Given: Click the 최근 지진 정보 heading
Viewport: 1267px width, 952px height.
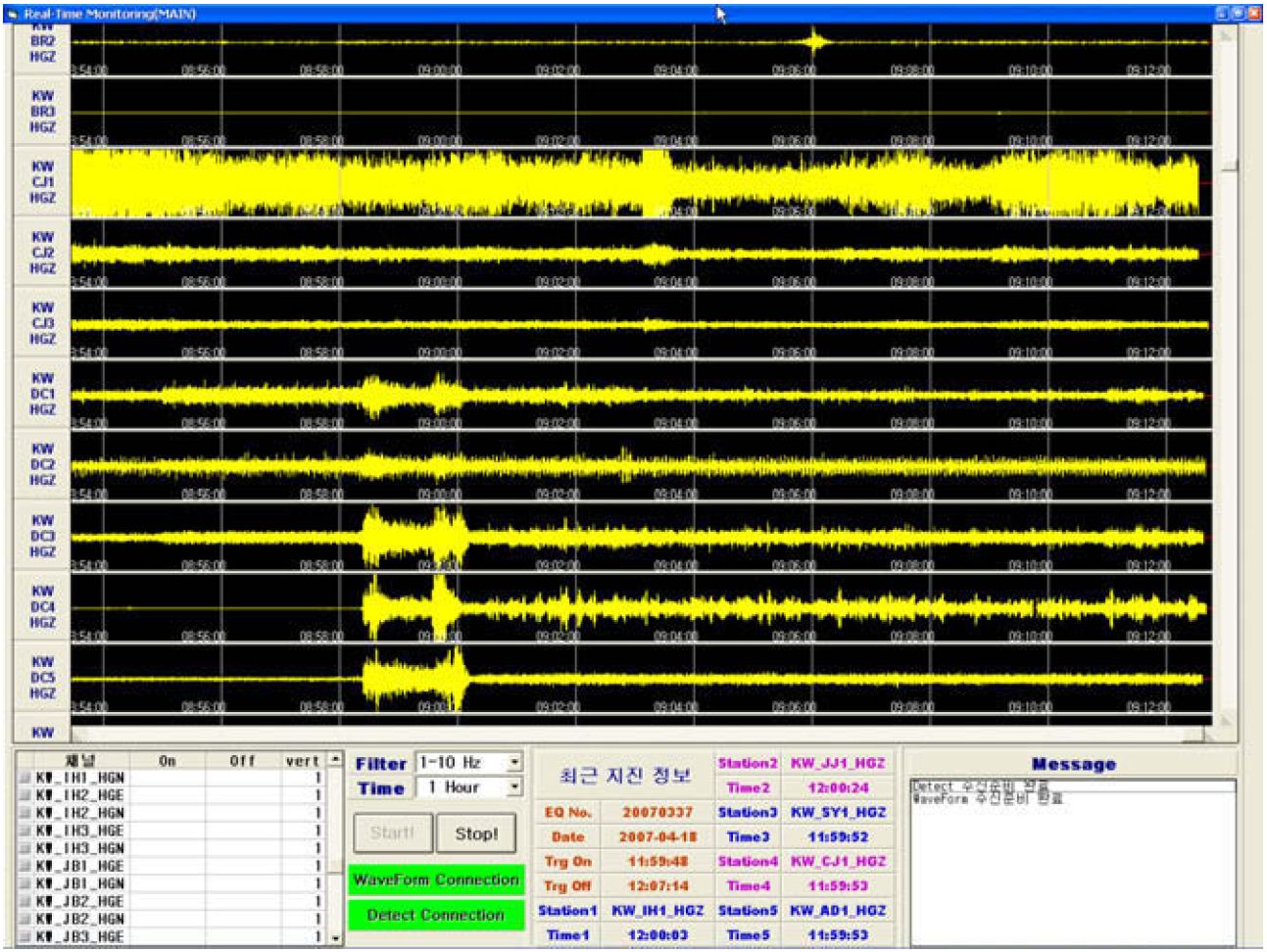Looking at the screenshot, I should coord(624,776).
